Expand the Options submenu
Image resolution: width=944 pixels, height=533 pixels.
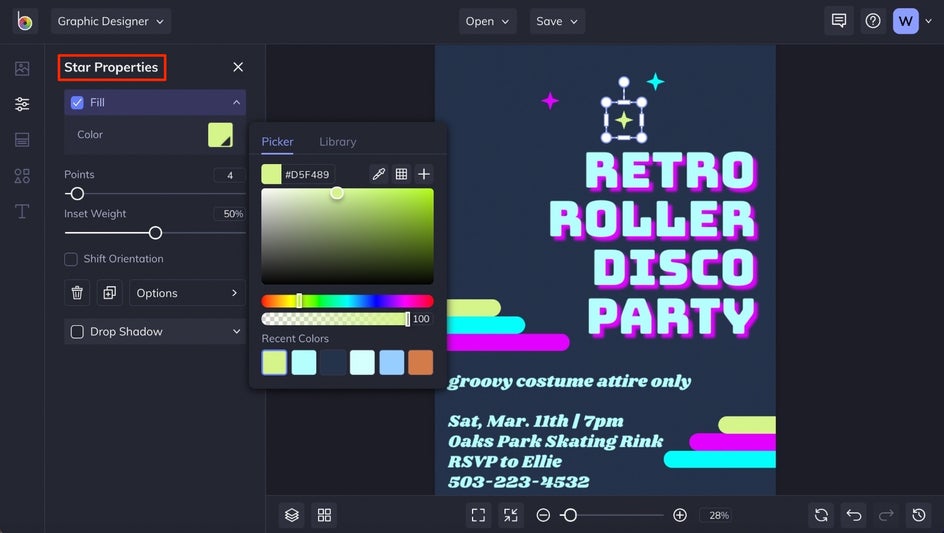pos(187,293)
